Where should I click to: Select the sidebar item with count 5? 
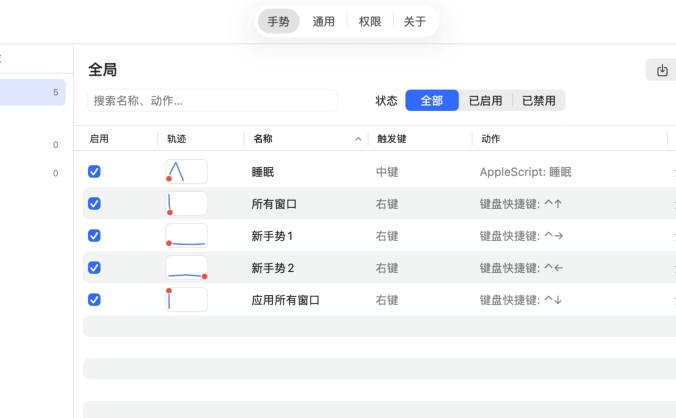tap(32, 92)
